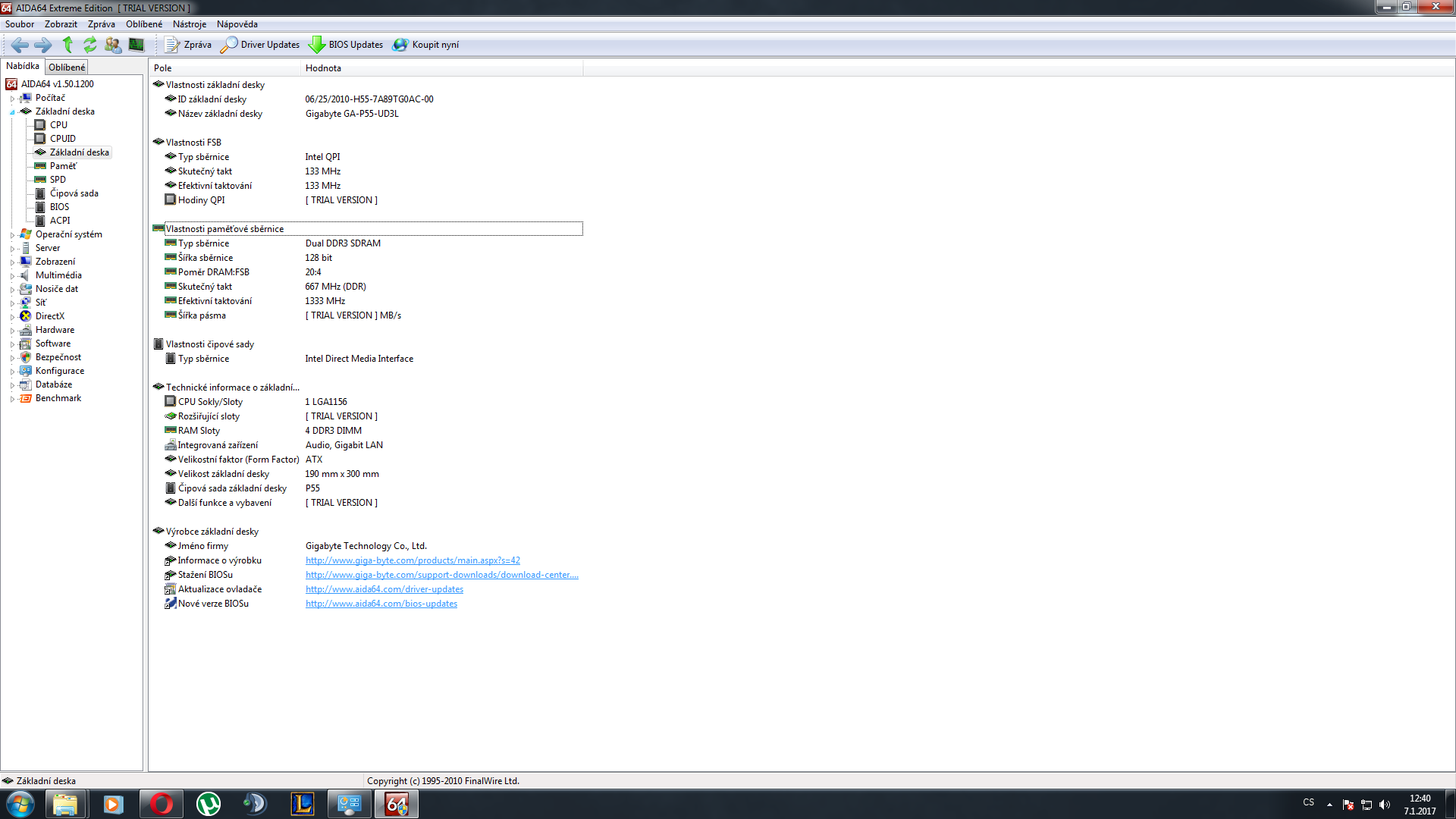The width and height of the screenshot is (1456, 819).
Task: Open the Zpráva menu
Action: coord(102,24)
